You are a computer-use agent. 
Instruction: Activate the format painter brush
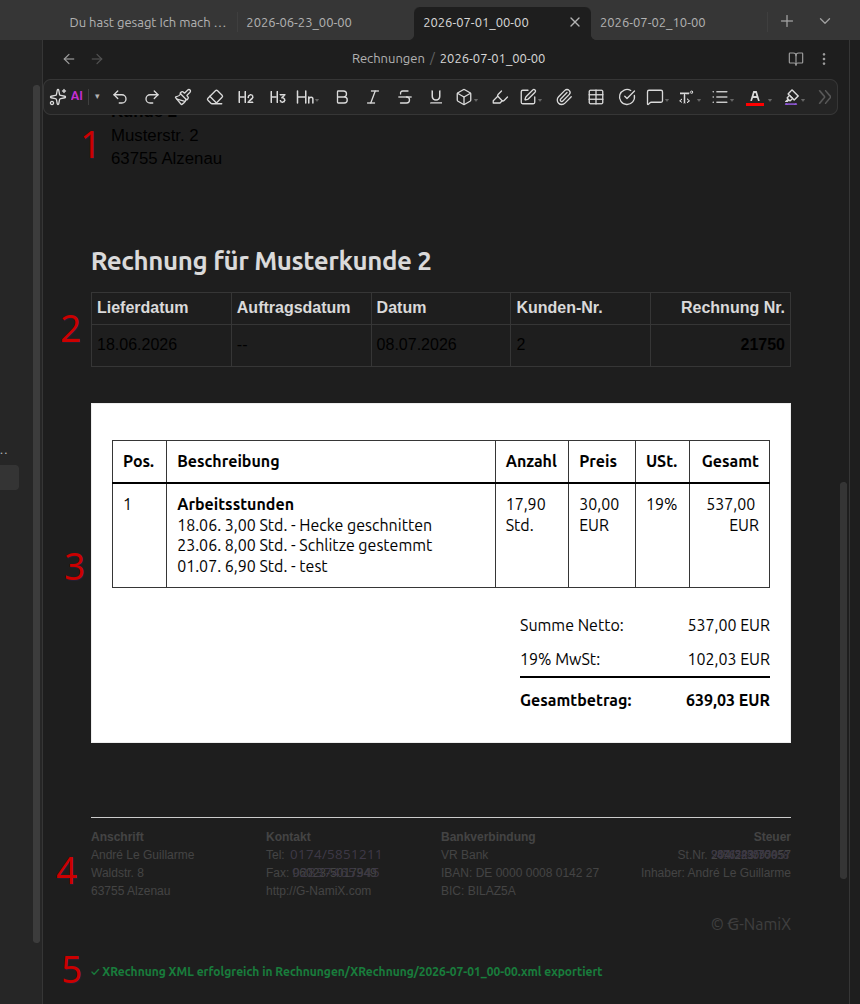coord(183,97)
